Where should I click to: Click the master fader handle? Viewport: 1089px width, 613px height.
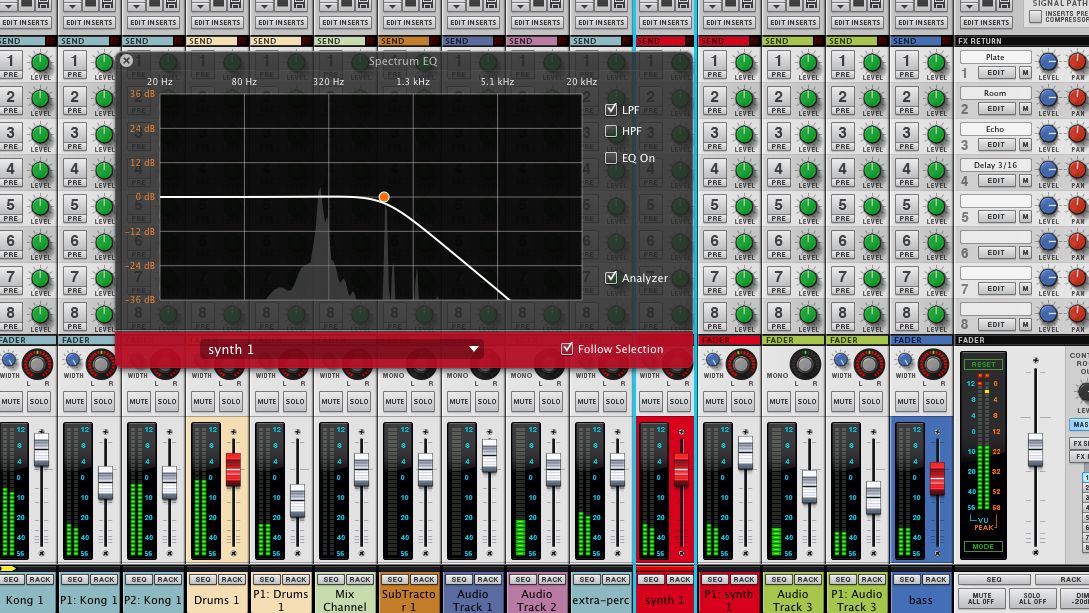click(x=1036, y=449)
